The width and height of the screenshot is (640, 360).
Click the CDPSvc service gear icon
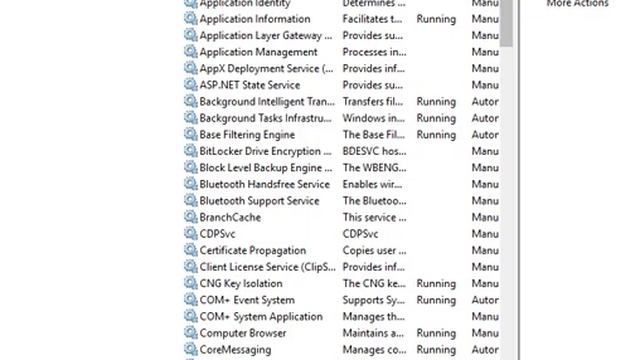pos(191,233)
